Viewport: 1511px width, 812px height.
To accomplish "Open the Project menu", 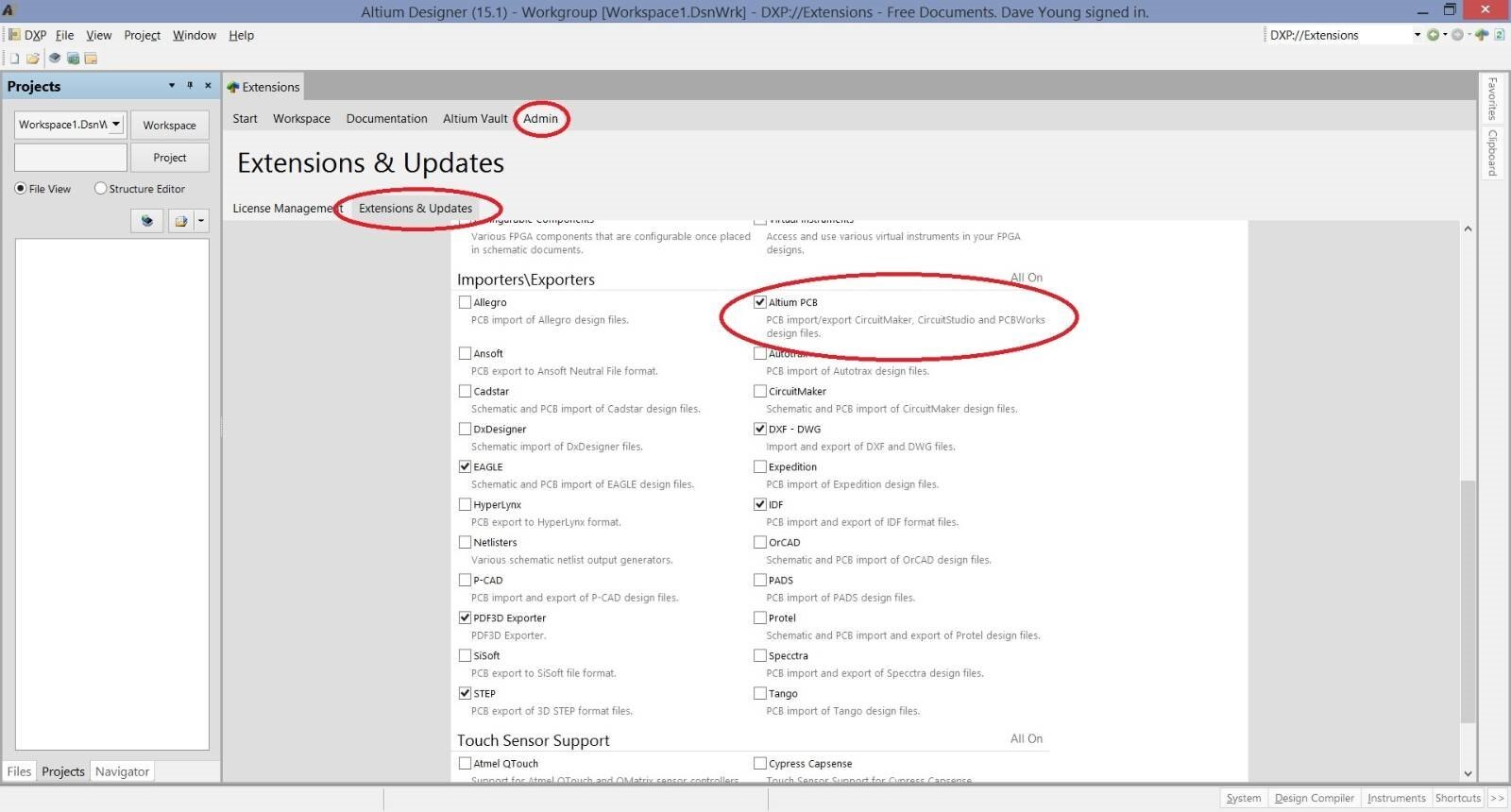I will (x=142, y=35).
